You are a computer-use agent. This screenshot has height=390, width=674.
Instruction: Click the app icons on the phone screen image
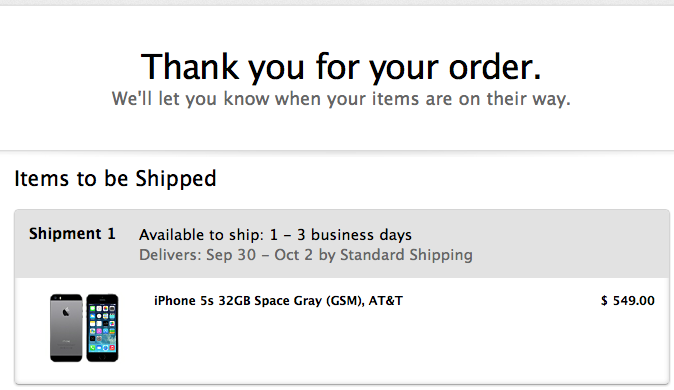(102, 328)
